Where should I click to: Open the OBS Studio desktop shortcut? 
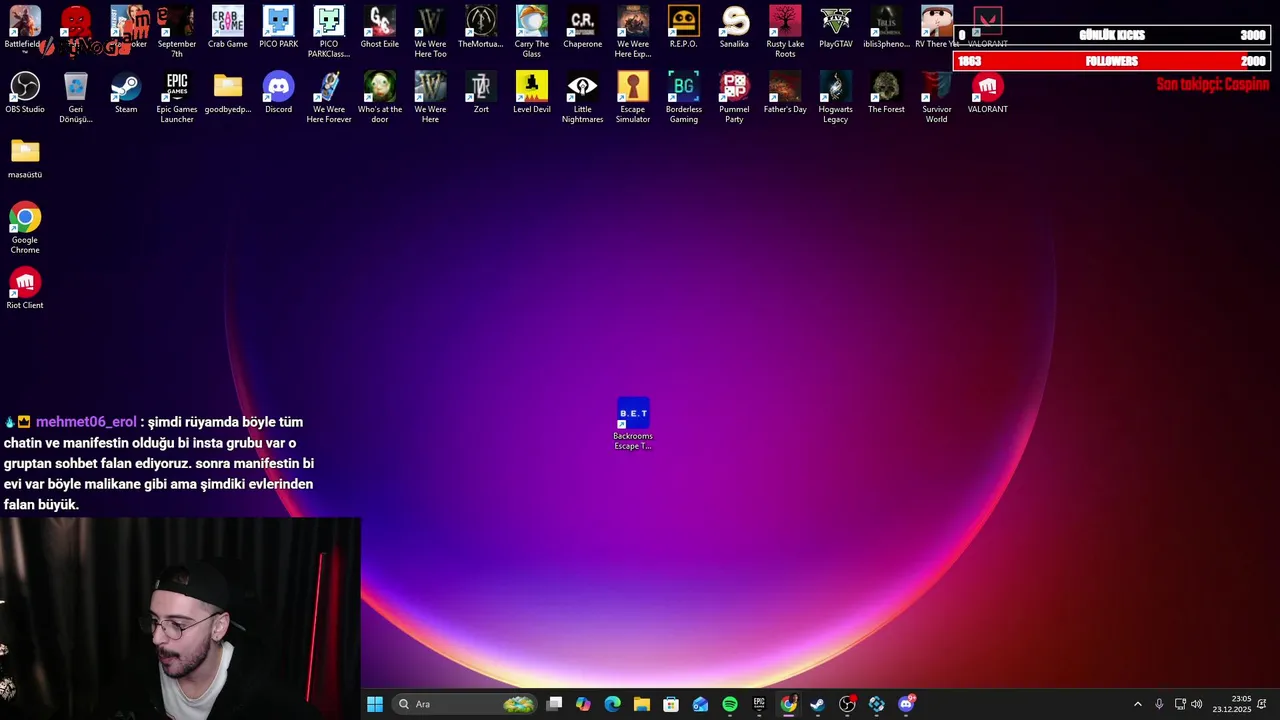(25, 93)
